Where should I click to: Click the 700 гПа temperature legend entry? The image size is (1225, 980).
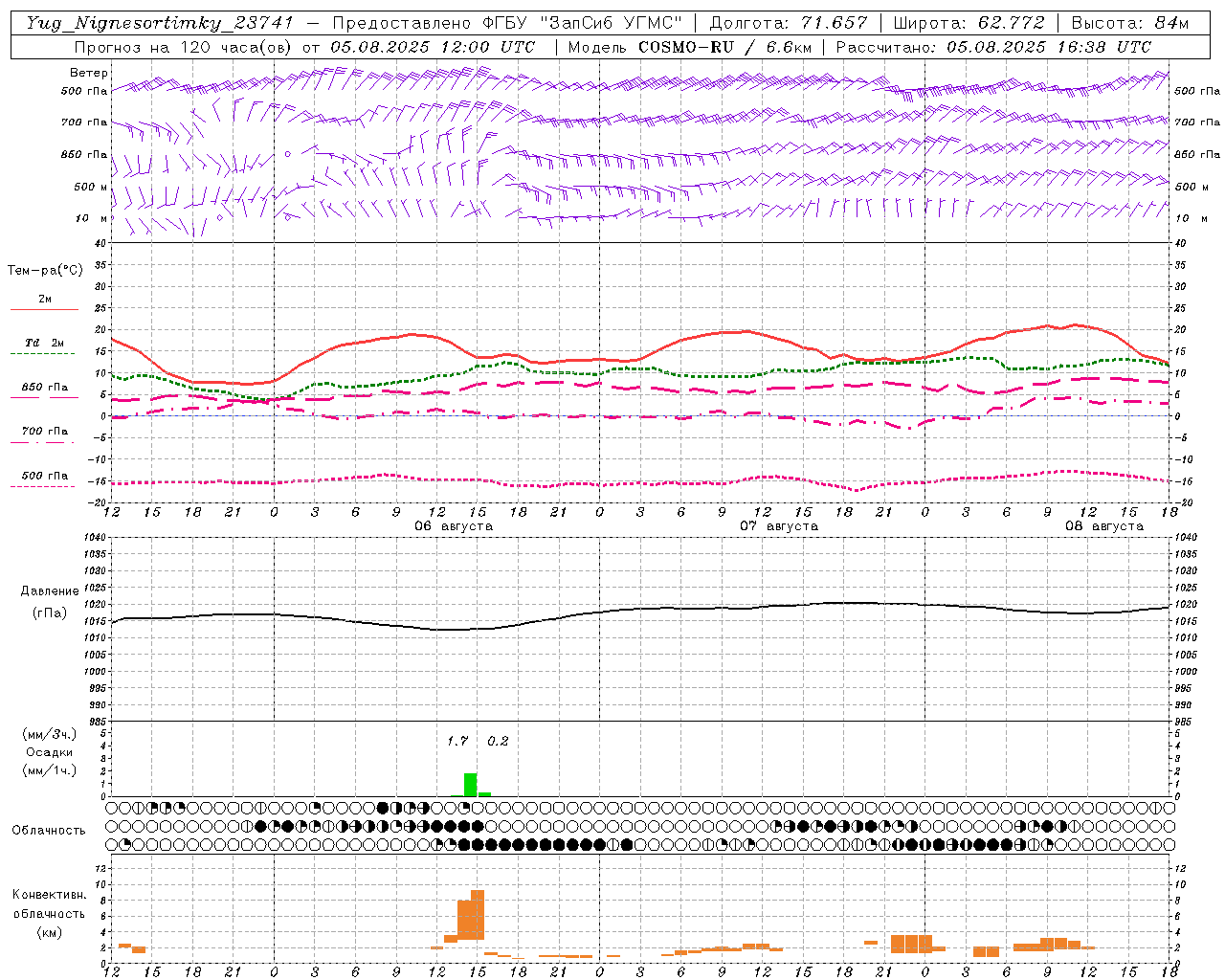45,431
